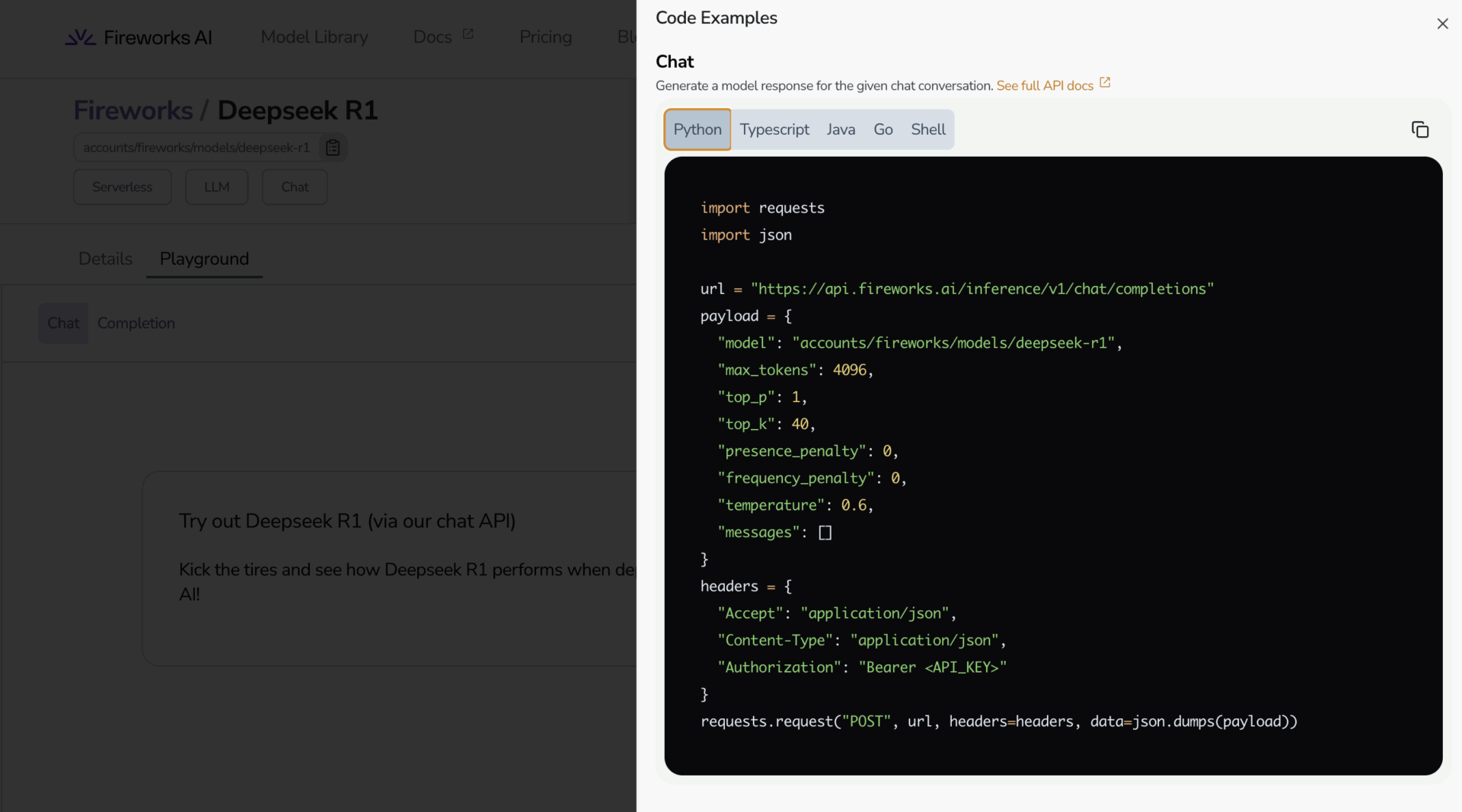Click the Fireworks breadcrumb link
The image size is (1462, 812).
(x=133, y=110)
